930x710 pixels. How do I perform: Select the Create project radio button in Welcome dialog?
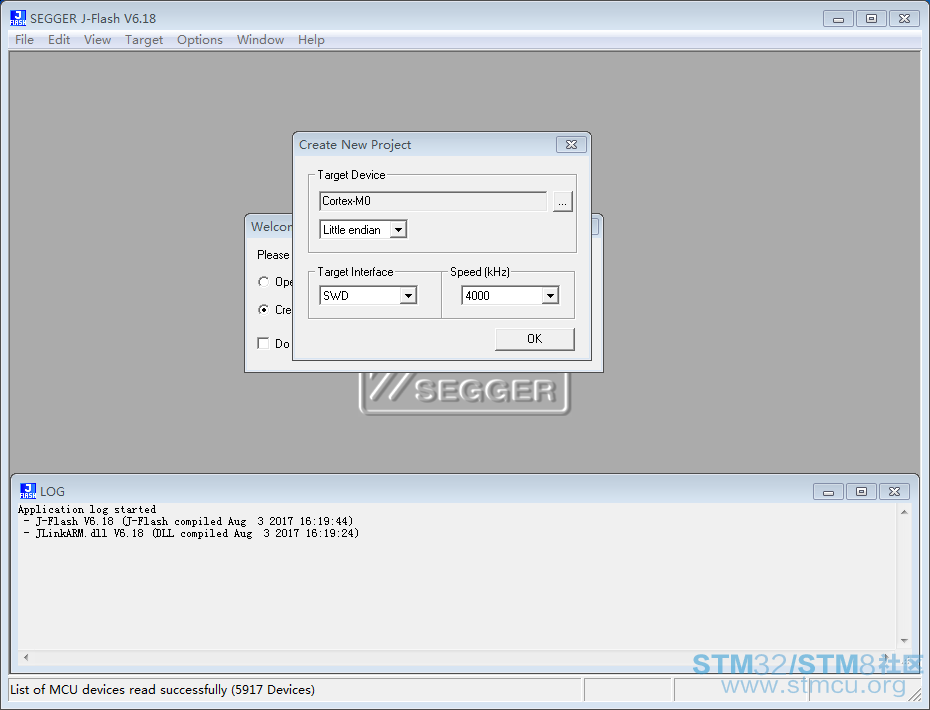tap(263, 310)
